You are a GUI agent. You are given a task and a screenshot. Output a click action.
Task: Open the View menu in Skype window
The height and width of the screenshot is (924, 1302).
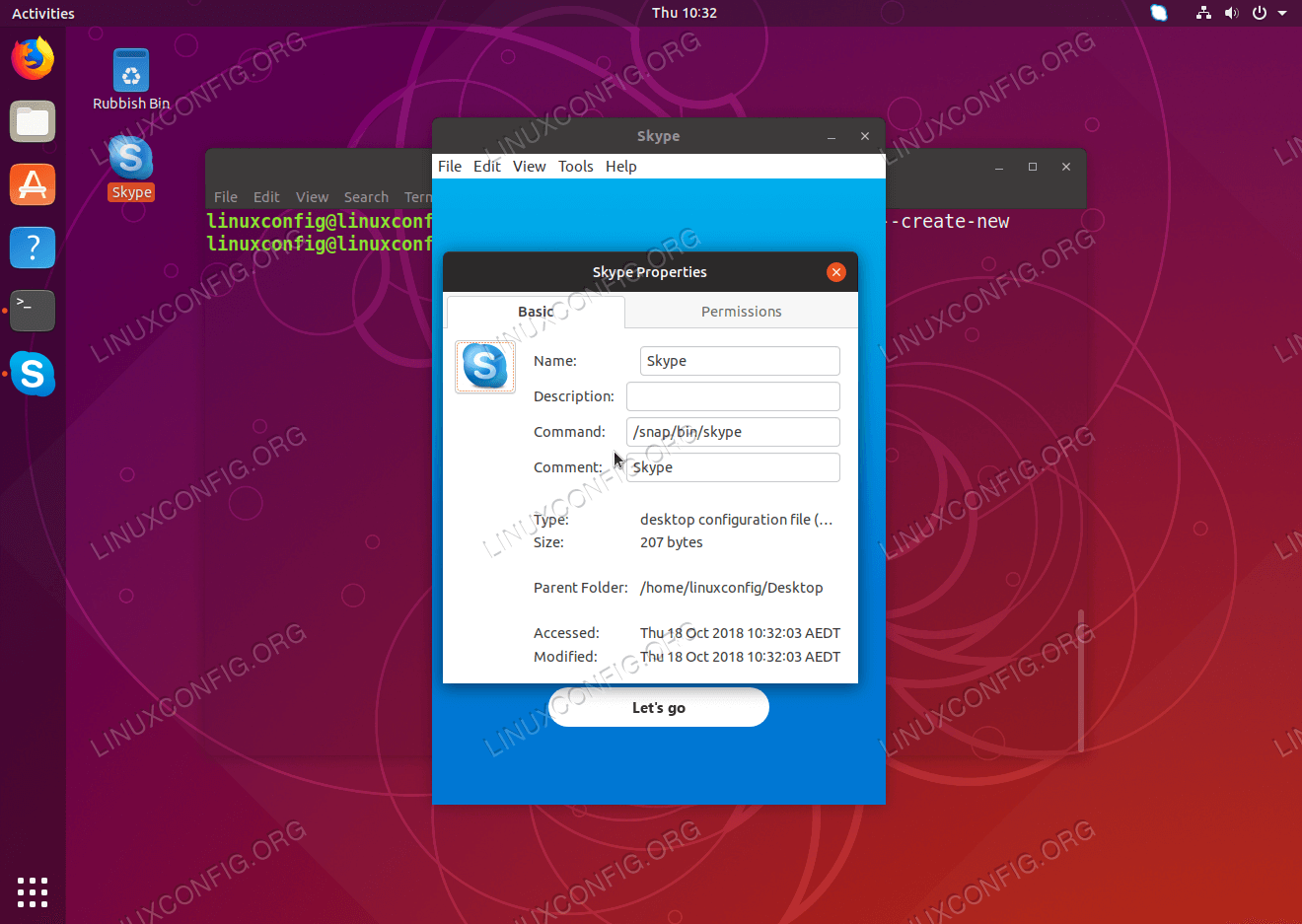pyautogui.click(x=530, y=166)
